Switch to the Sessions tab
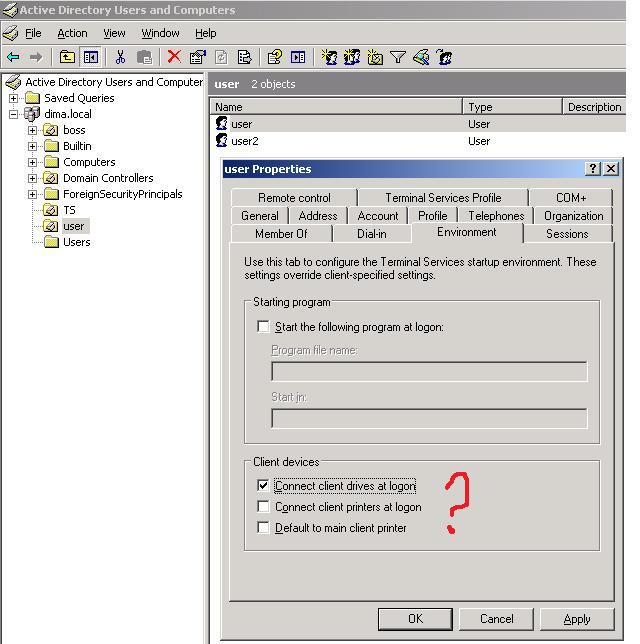640x644 pixels. pos(567,234)
